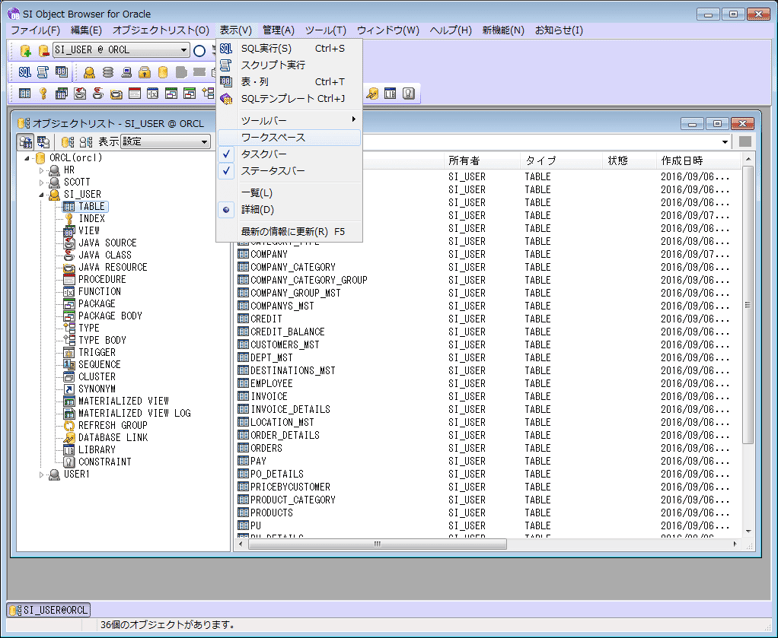Viewport: 778px width, 638px height.
Task: Click the lock icon in second toolbar
Action: click(144, 72)
